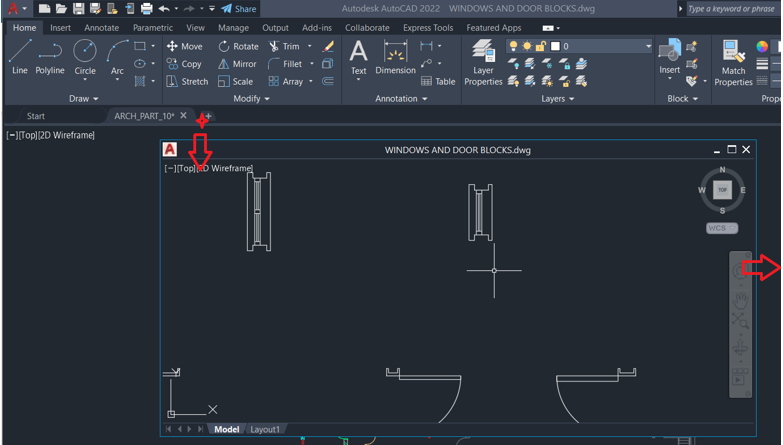This screenshot has height=445, width=783.
Task: Choose the Move tool in Modify
Action: point(184,46)
